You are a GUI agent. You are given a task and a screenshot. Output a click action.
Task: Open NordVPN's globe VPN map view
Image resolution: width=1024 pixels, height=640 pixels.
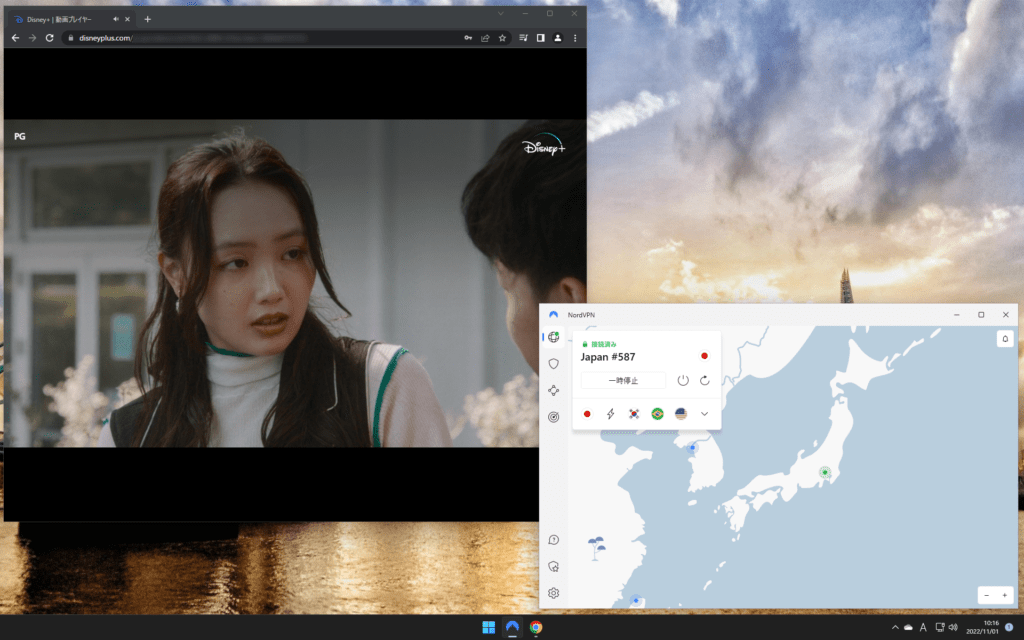pos(554,337)
